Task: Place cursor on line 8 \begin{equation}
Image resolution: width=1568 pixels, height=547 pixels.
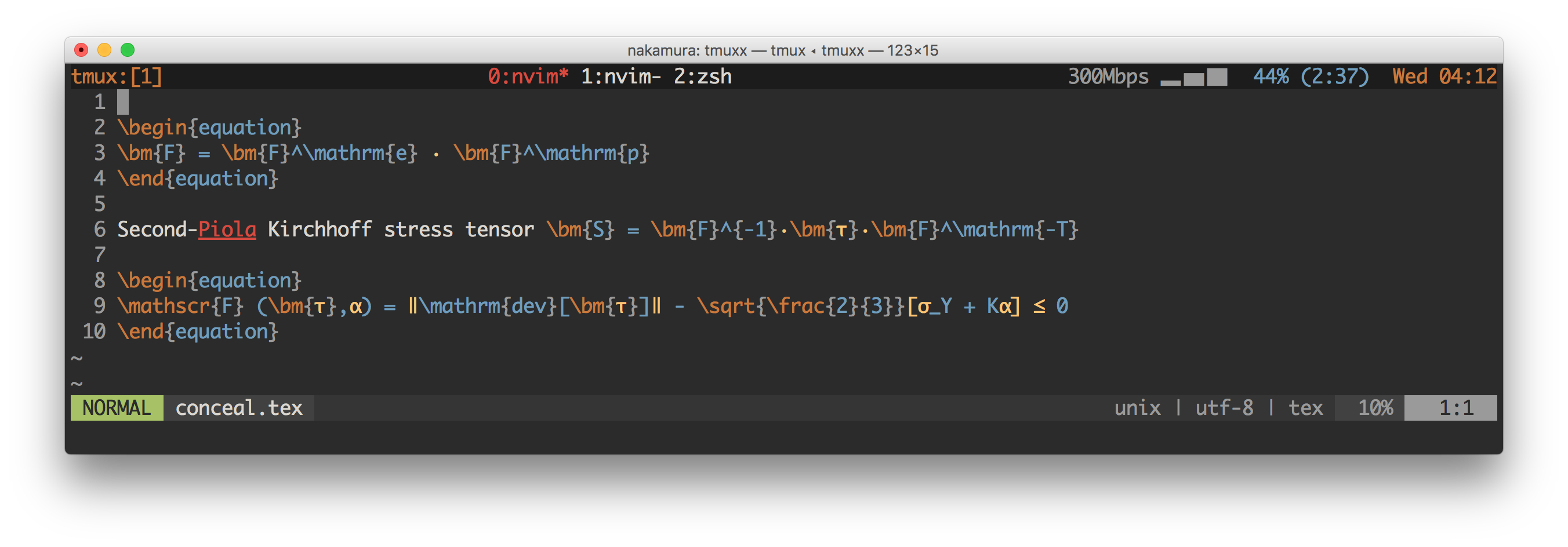Action: point(209,281)
